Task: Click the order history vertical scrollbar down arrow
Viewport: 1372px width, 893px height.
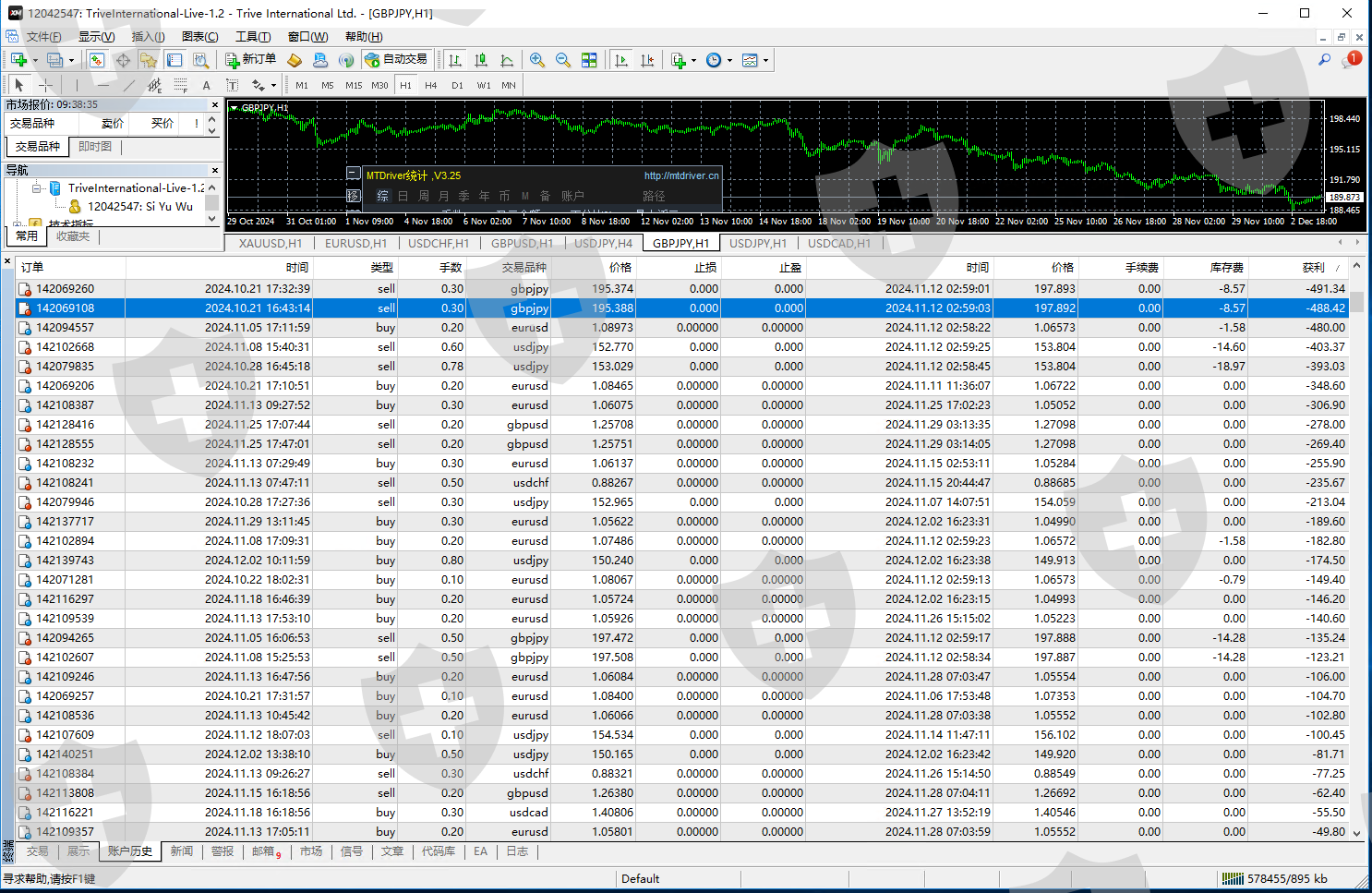Action: (1356, 833)
